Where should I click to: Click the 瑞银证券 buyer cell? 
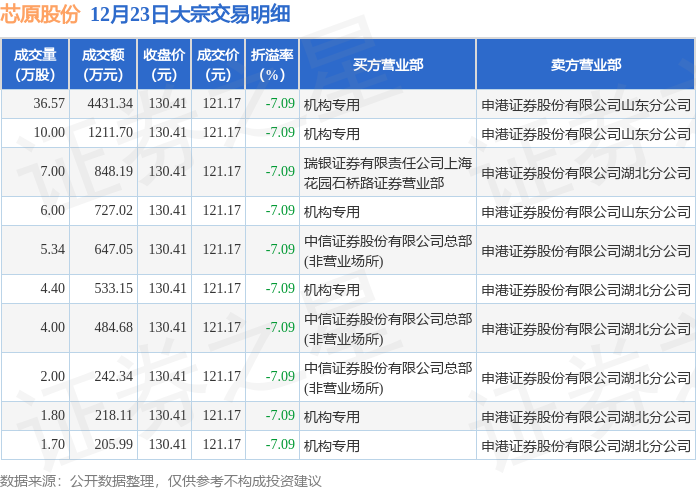pyautogui.click(x=388, y=171)
